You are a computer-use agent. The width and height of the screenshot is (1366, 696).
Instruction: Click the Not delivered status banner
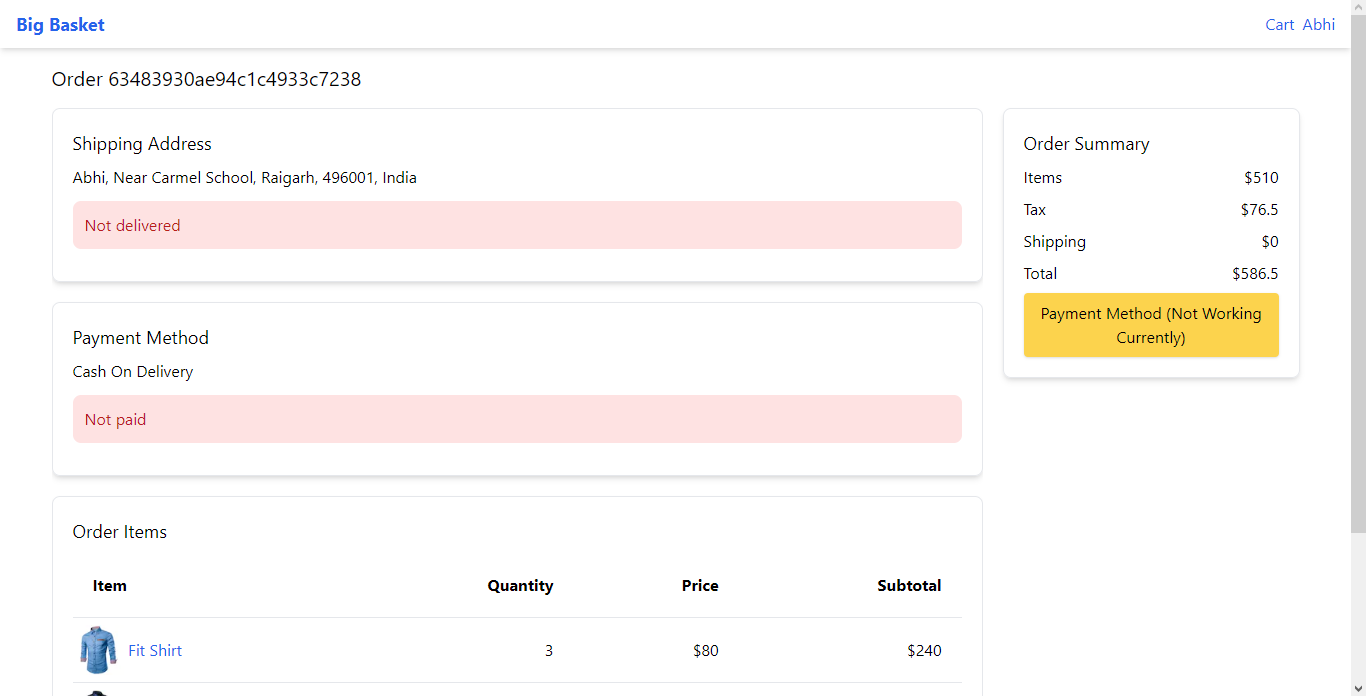tap(517, 225)
